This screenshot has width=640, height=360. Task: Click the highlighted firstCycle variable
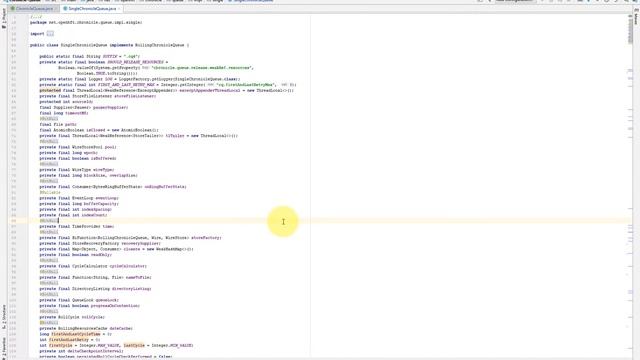click(60, 345)
